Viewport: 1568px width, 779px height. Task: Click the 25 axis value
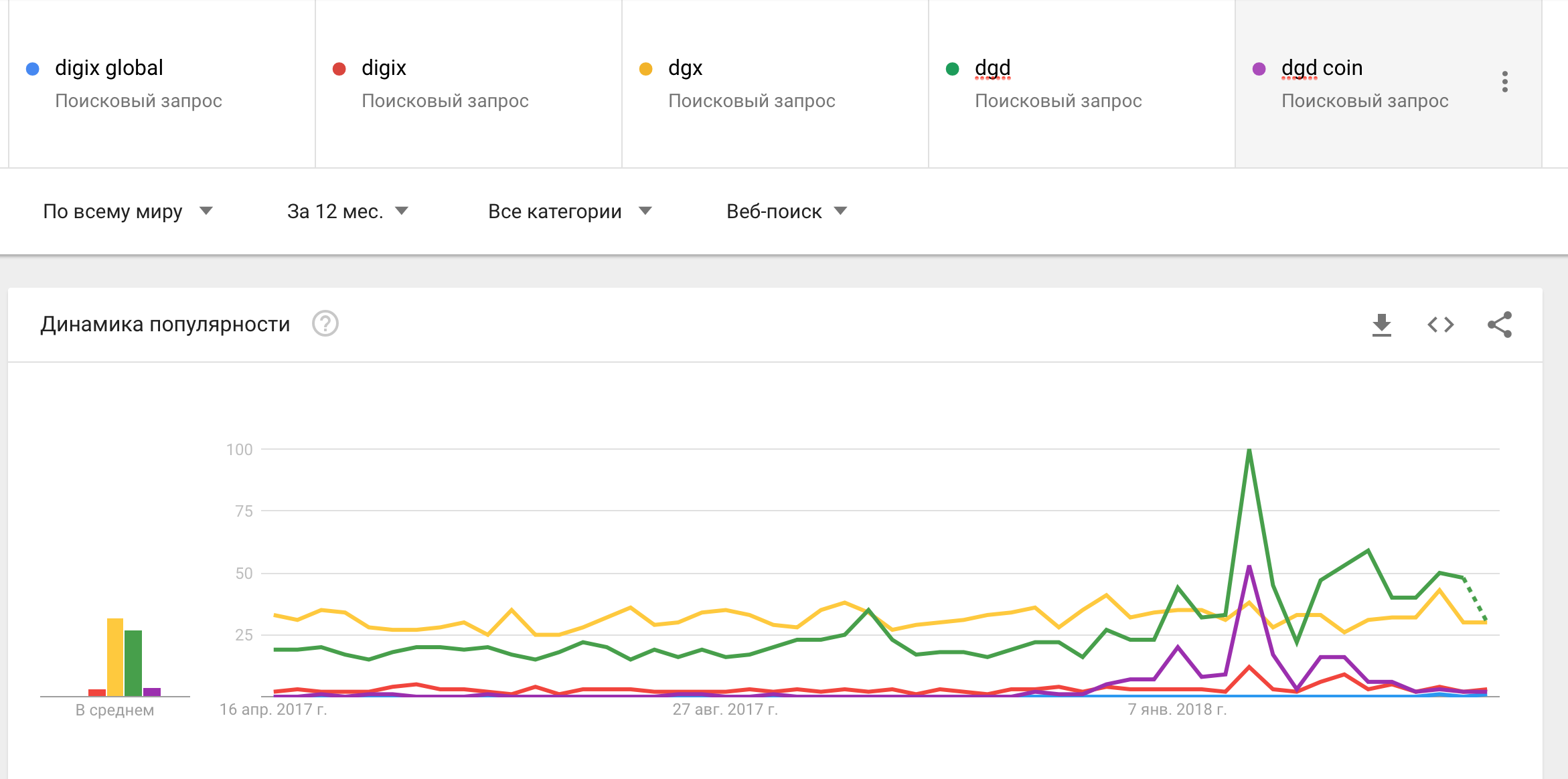point(244,635)
